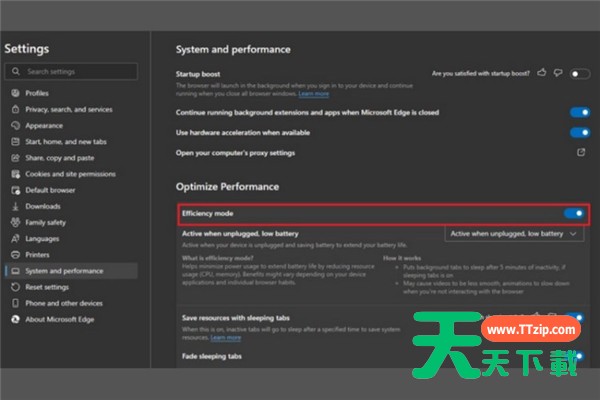Click Learn more link under Startup boost
This screenshot has width=600, height=400.
pyautogui.click(x=313, y=94)
